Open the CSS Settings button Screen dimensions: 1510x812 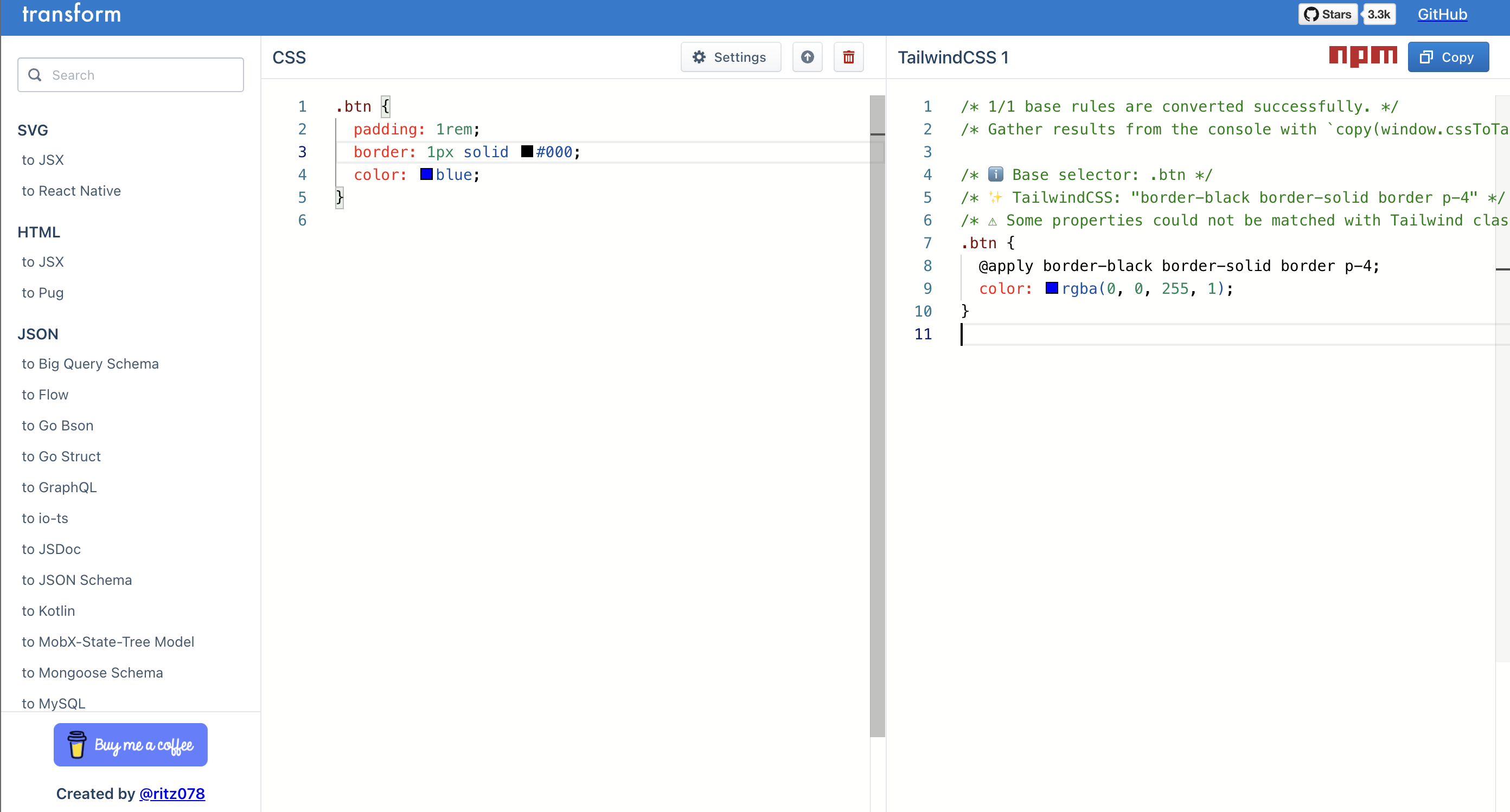click(731, 57)
